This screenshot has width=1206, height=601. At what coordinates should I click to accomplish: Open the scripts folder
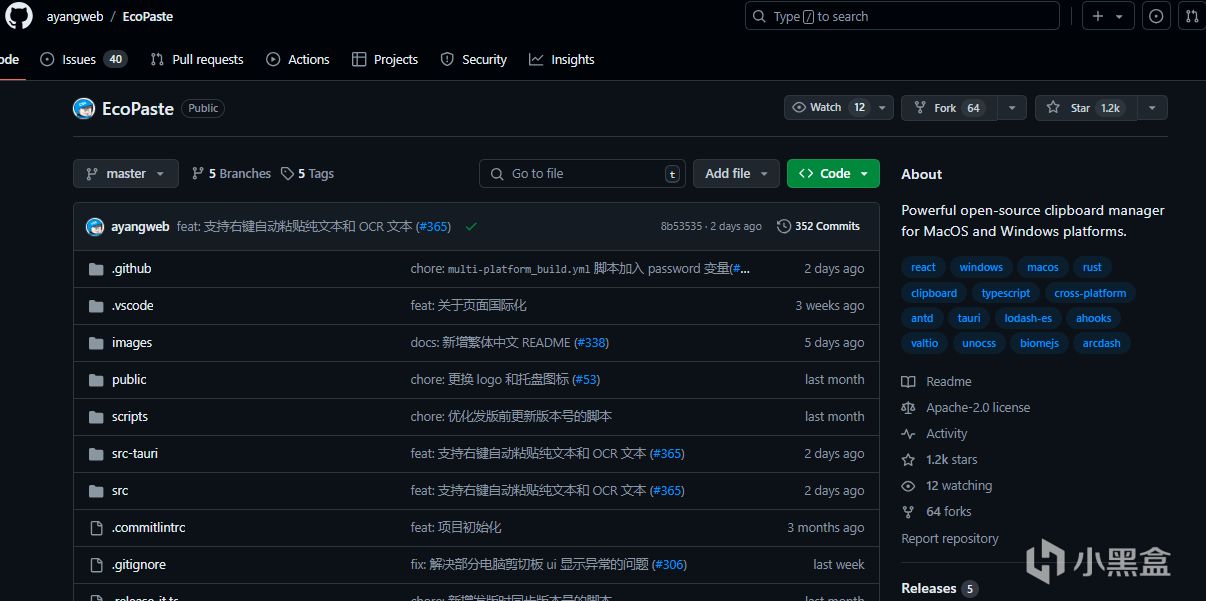tap(130, 417)
